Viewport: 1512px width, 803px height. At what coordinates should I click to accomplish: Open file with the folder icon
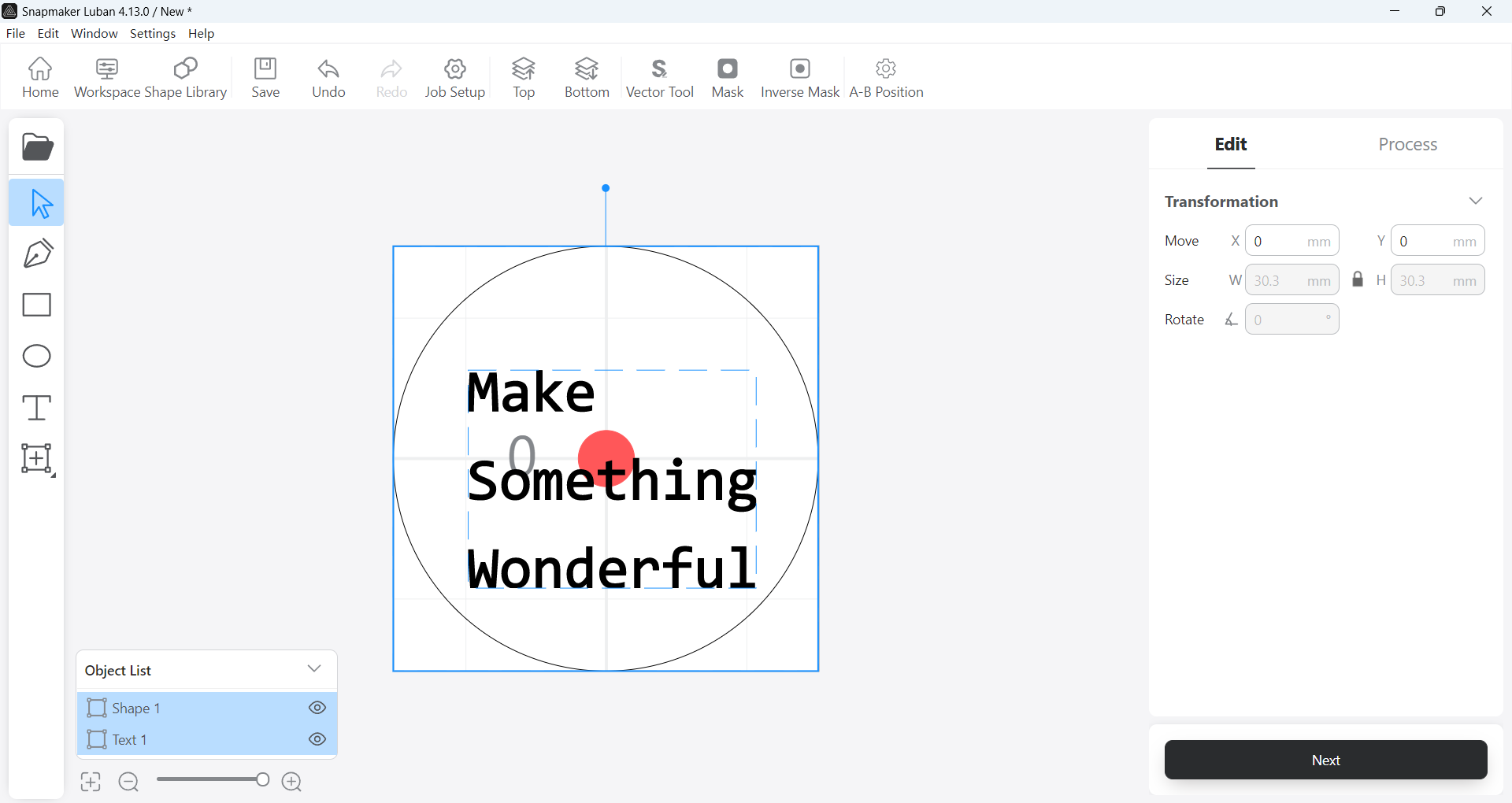click(x=37, y=147)
